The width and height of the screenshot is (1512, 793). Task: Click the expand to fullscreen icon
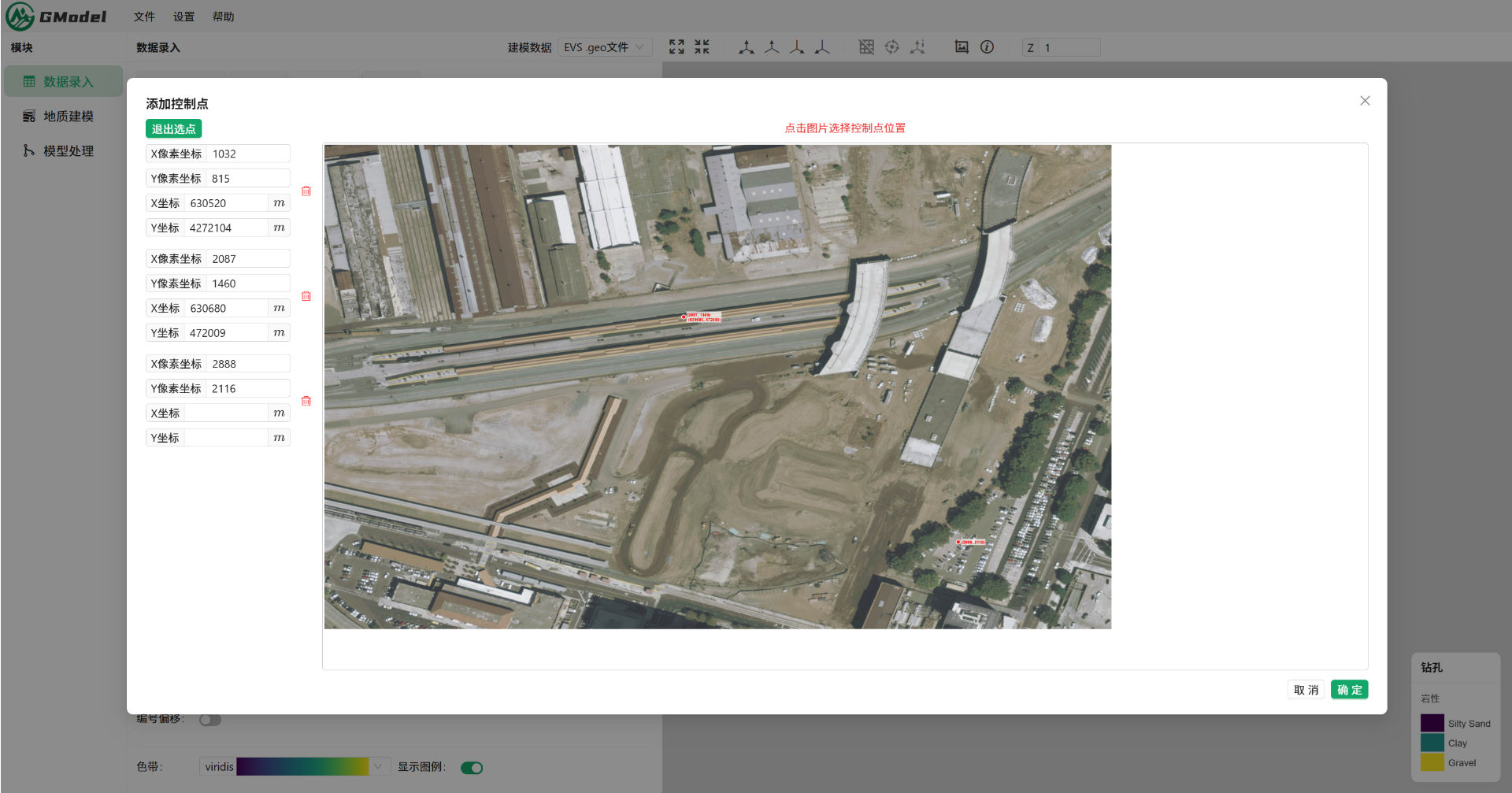click(x=676, y=47)
